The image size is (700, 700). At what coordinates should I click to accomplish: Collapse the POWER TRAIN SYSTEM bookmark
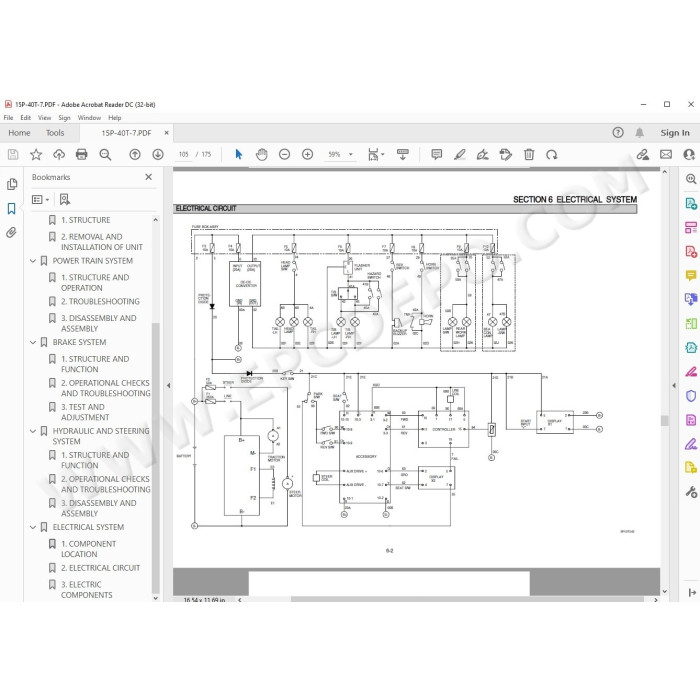pos(33,261)
